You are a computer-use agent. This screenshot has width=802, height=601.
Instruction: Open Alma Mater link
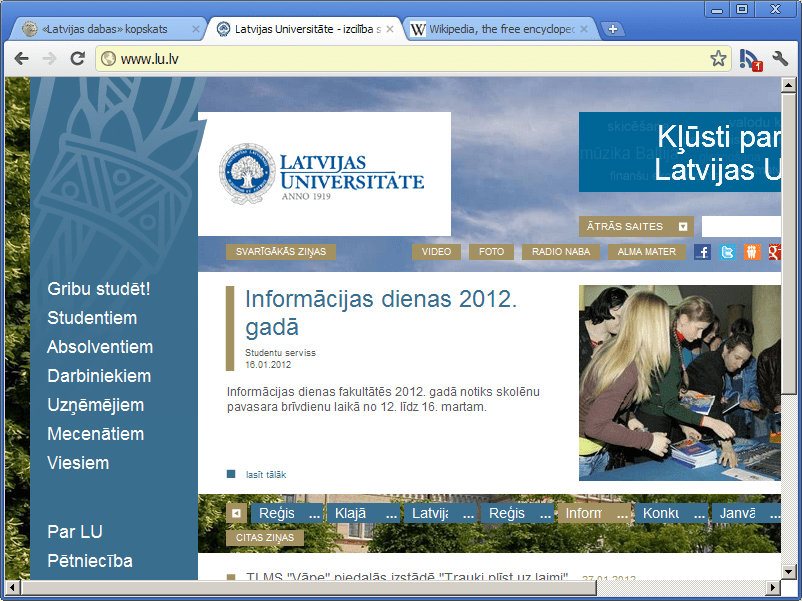click(x=647, y=252)
